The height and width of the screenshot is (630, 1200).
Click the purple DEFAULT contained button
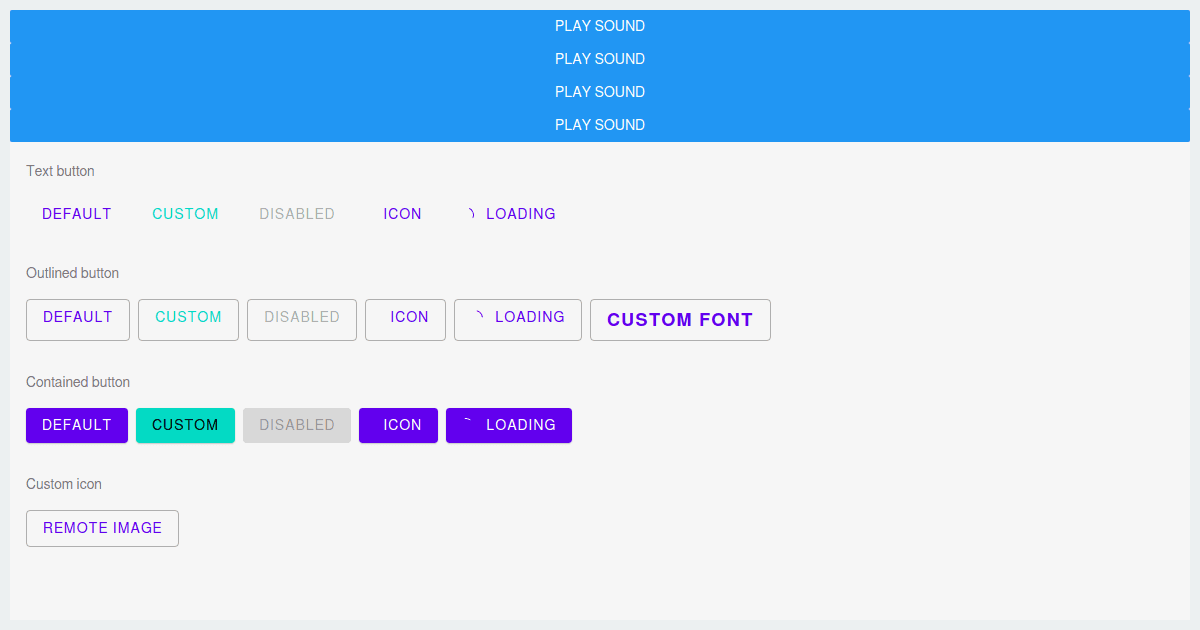(76, 425)
